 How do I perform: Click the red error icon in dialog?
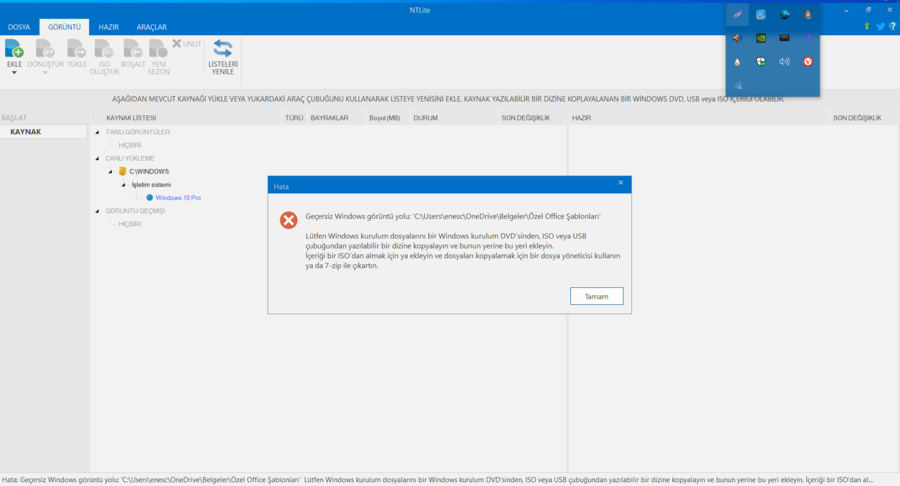(x=288, y=220)
